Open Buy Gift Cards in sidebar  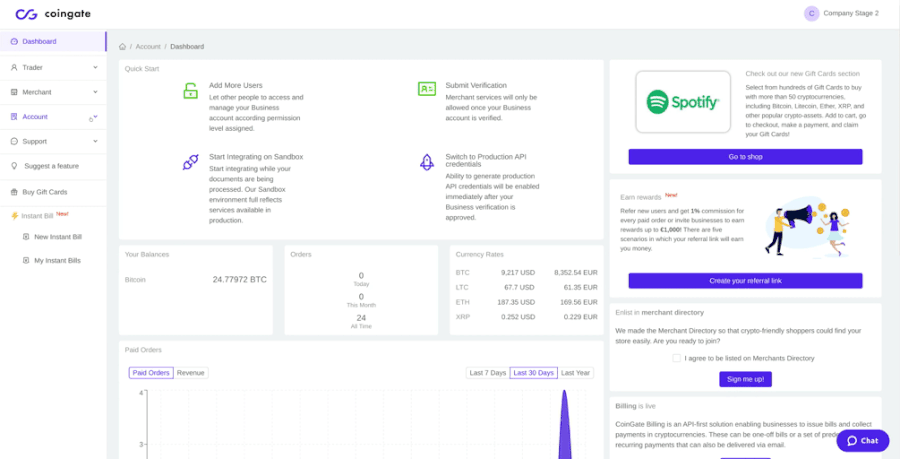[x=53, y=192]
